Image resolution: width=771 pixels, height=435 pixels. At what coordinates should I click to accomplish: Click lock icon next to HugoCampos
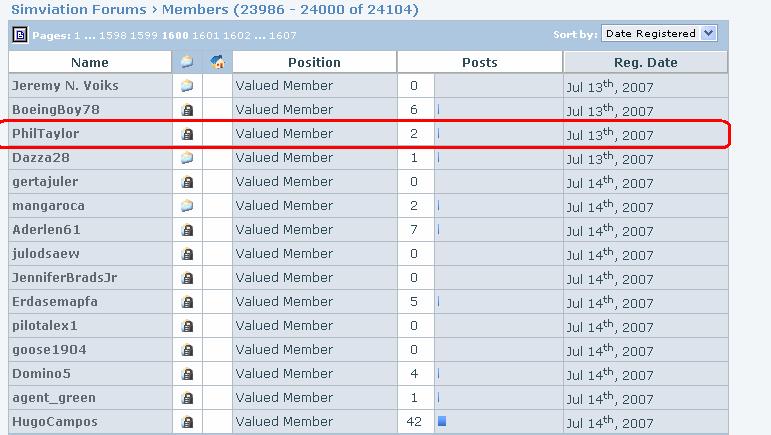187,422
